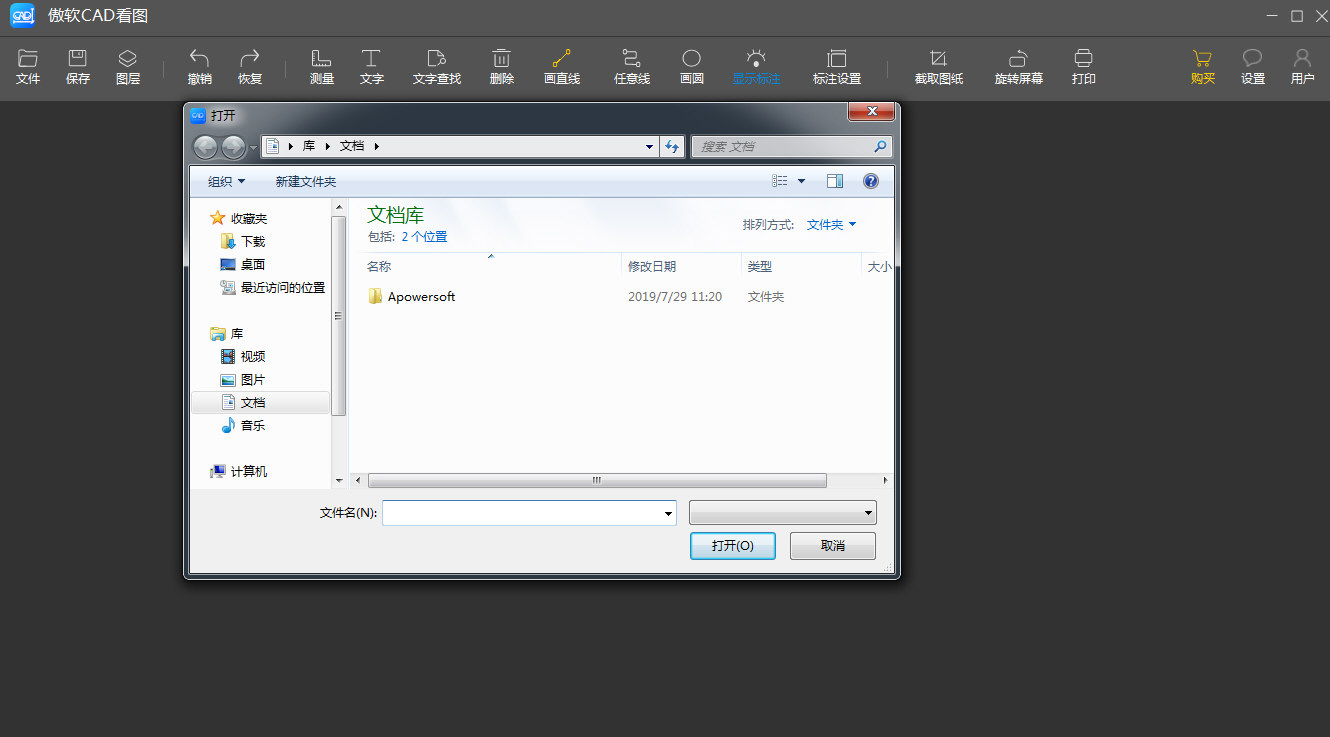Click the refresh button beside address bar

point(673,146)
